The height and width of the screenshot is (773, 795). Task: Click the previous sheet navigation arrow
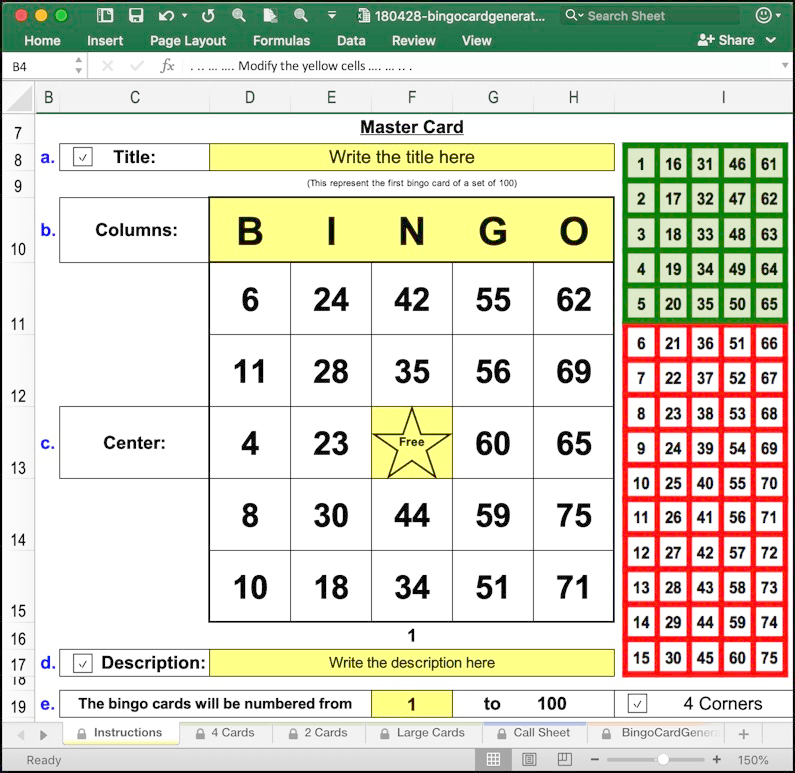pyautogui.click(x=21, y=734)
